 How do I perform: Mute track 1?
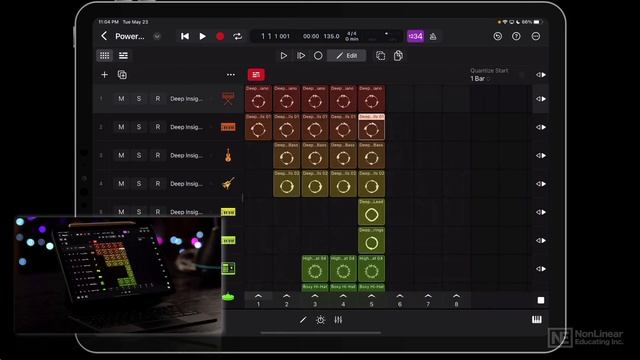[121, 99]
